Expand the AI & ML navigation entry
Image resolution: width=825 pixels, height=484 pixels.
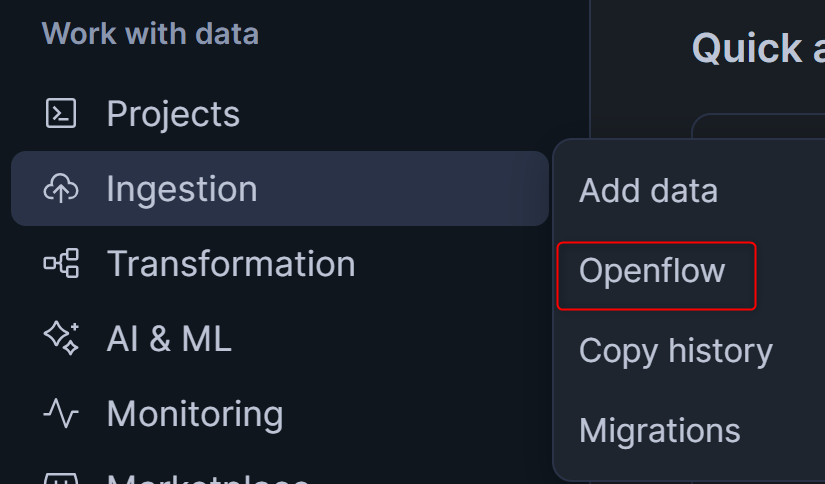click(169, 339)
